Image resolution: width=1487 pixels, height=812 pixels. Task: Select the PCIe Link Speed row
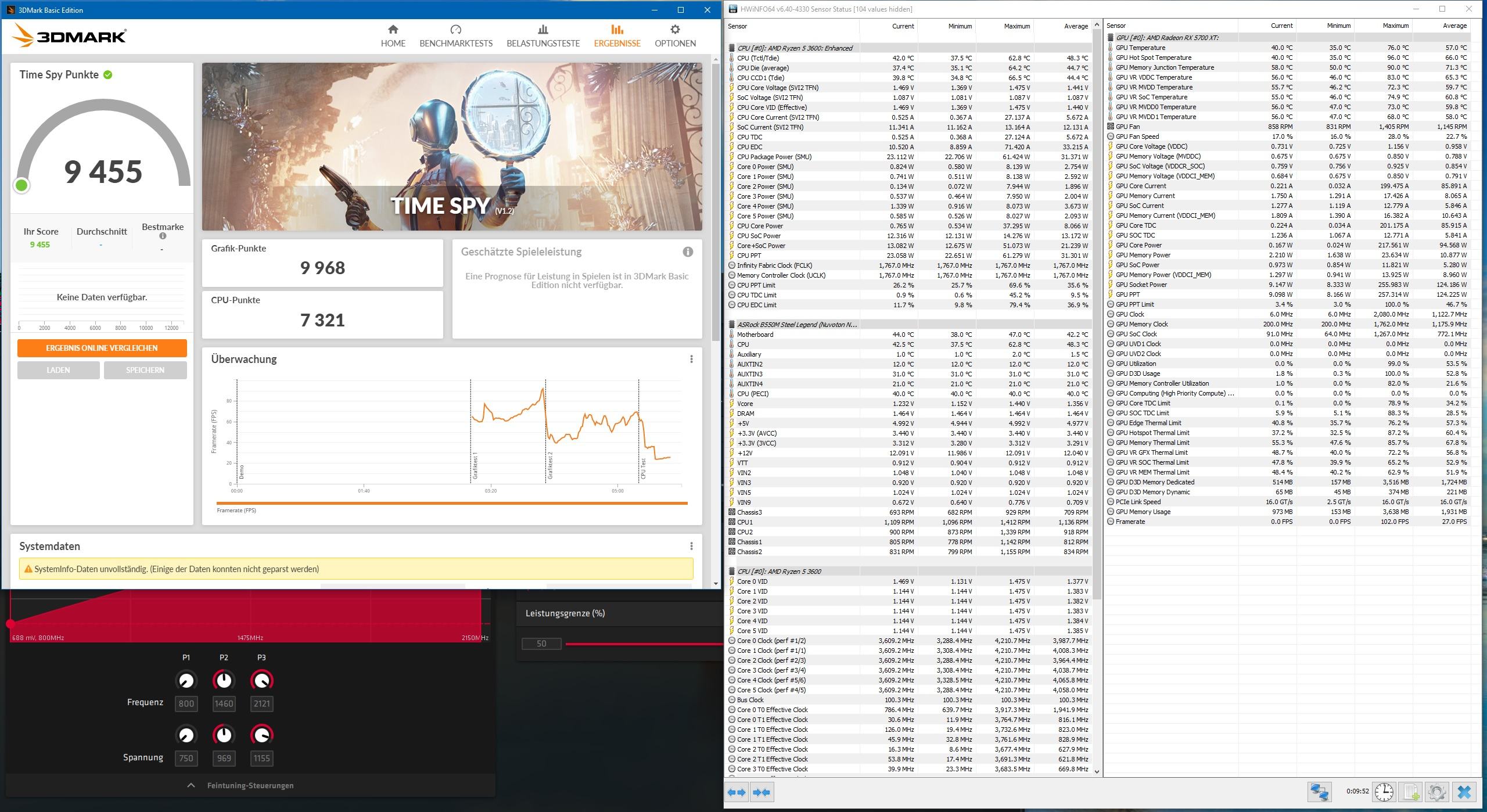point(1288,502)
